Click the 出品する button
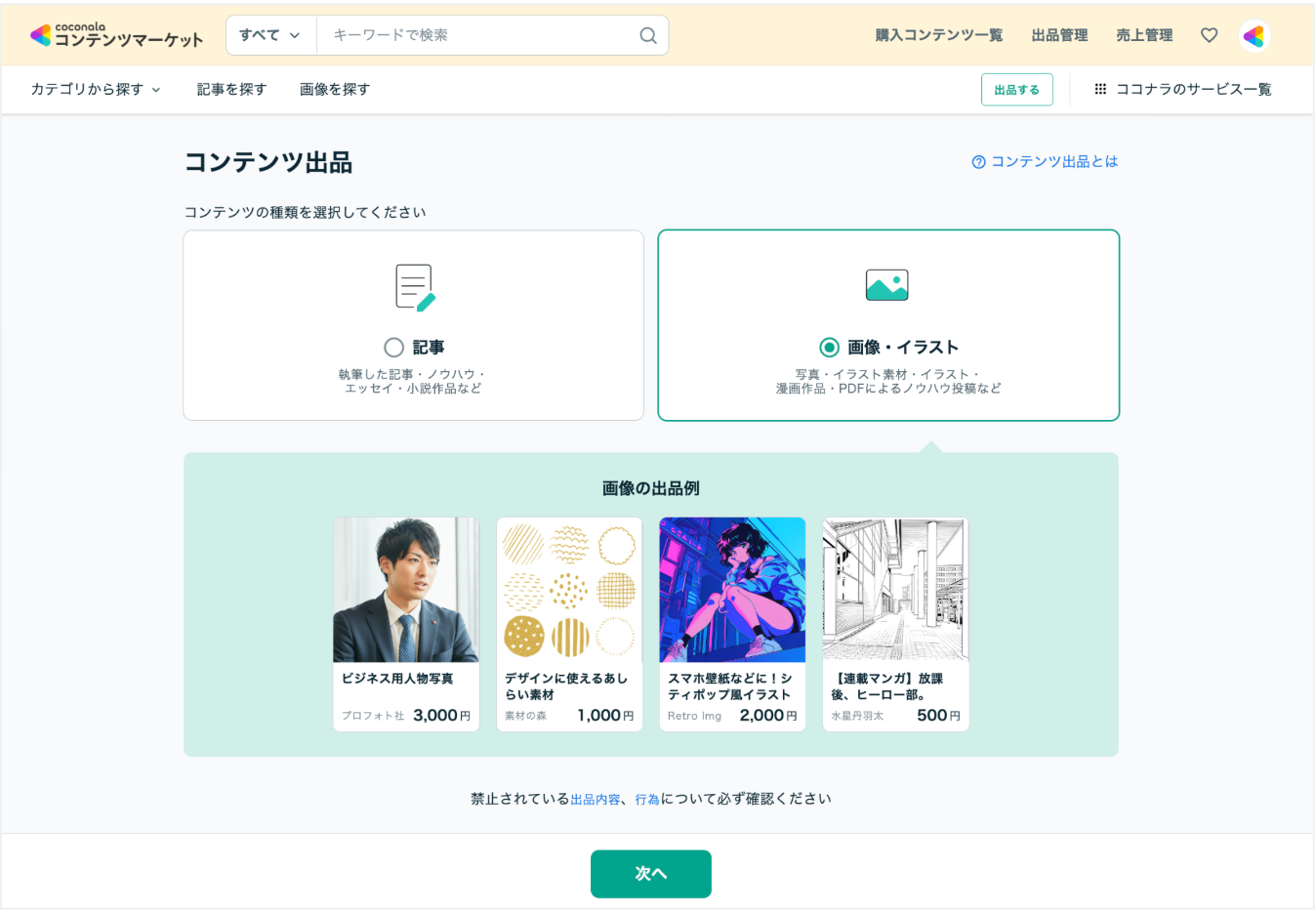The width and height of the screenshot is (1316, 914). pyautogui.click(x=1016, y=89)
